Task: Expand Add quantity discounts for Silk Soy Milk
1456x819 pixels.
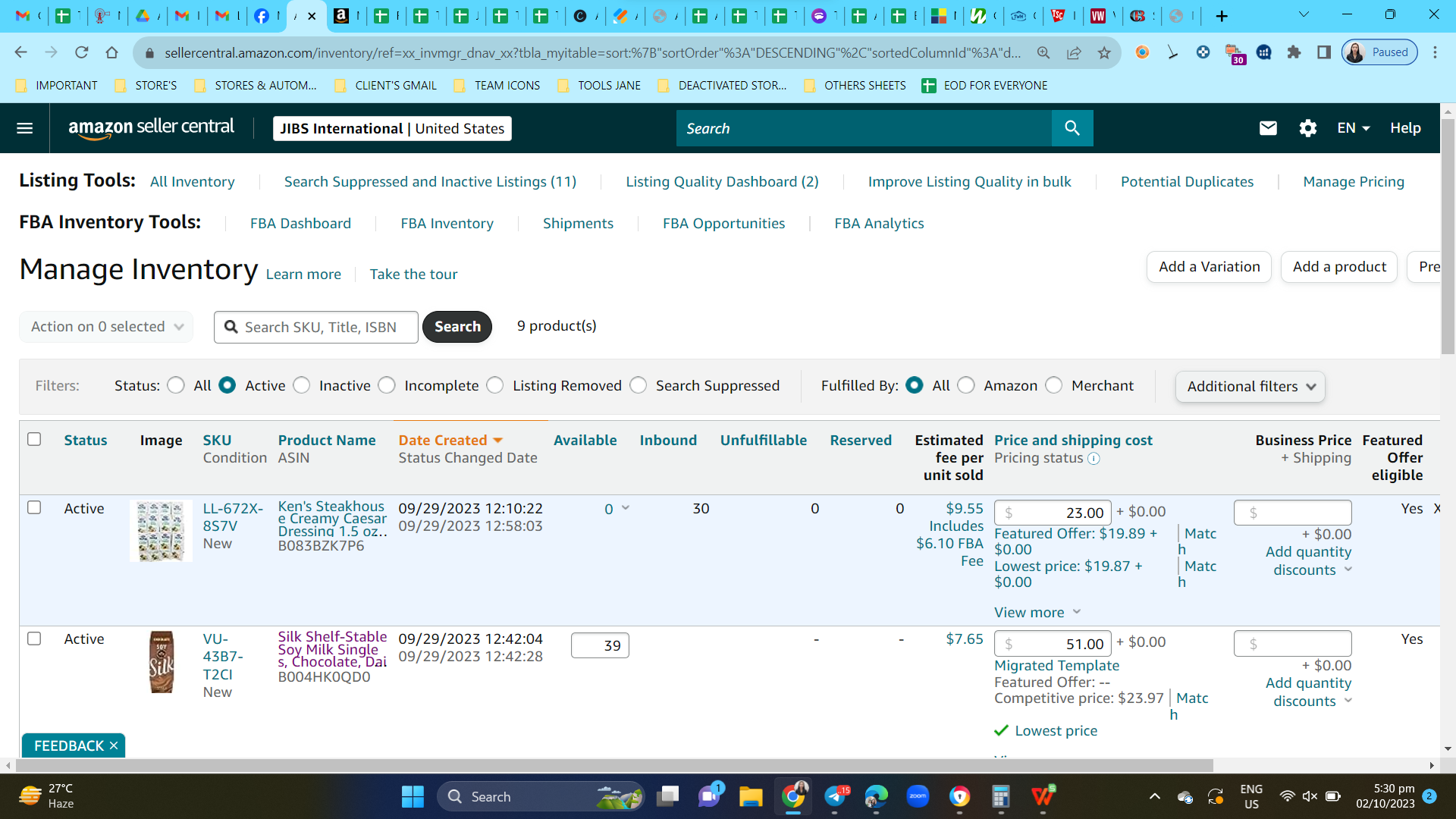Action: (1309, 692)
